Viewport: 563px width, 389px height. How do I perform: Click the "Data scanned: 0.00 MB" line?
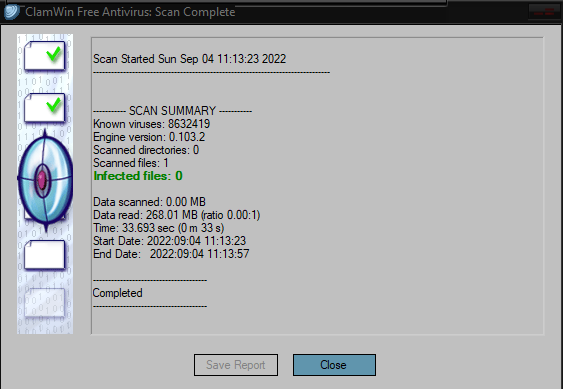click(149, 202)
